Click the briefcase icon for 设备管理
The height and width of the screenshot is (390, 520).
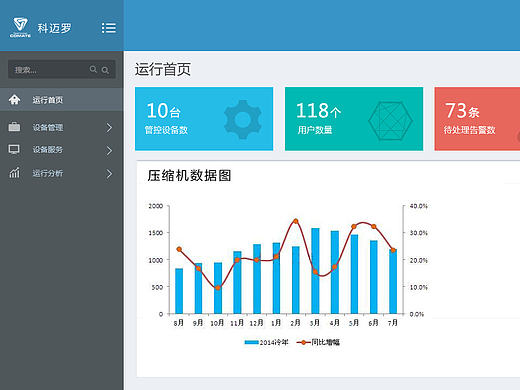point(14,127)
